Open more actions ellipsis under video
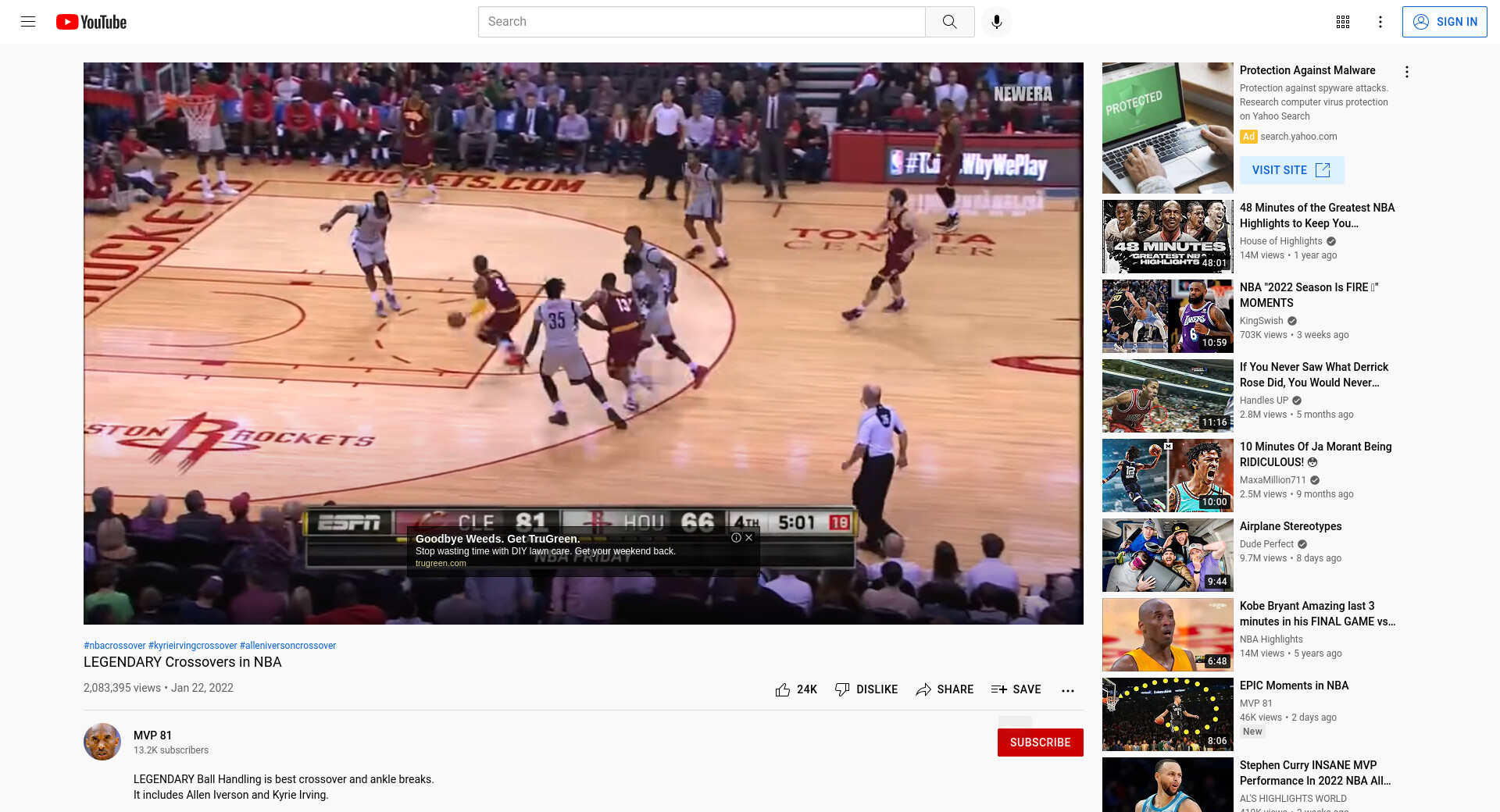 1068,690
